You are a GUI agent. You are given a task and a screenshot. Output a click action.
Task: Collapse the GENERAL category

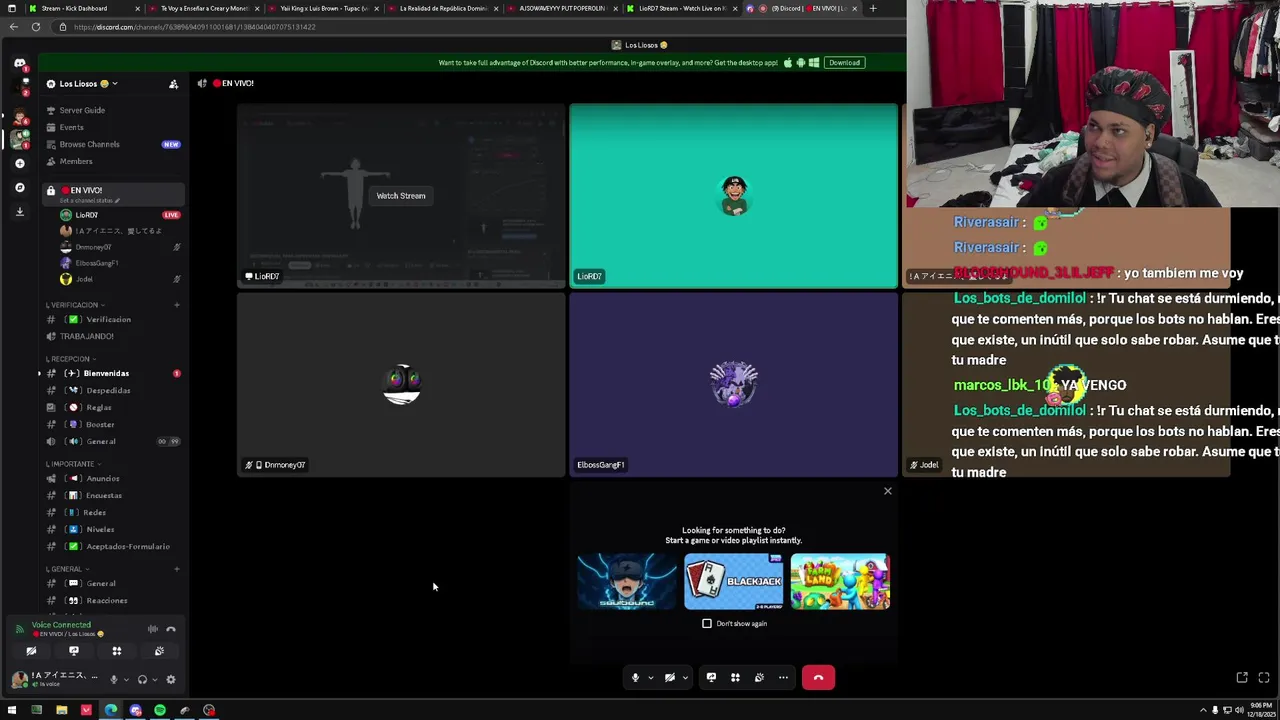click(x=66, y=569)
